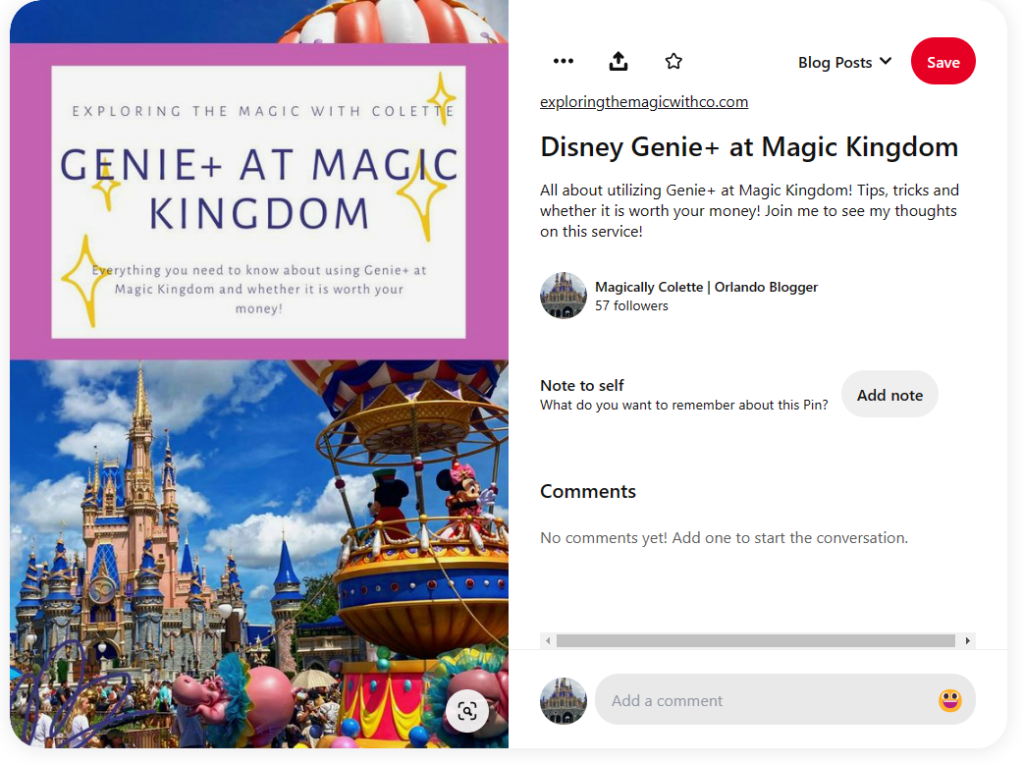1023x765 pixels.
Task: Click into the Add a comment field
Action: (765, 700)
